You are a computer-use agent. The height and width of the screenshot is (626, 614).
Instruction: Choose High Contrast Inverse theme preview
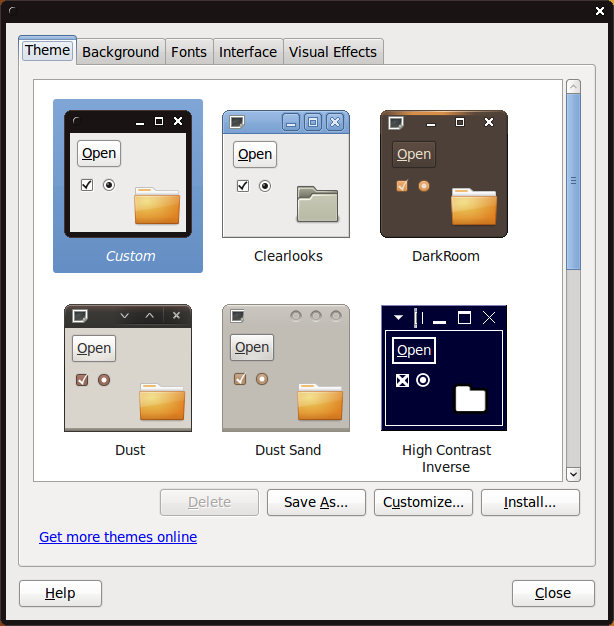[x=444, y=368]
